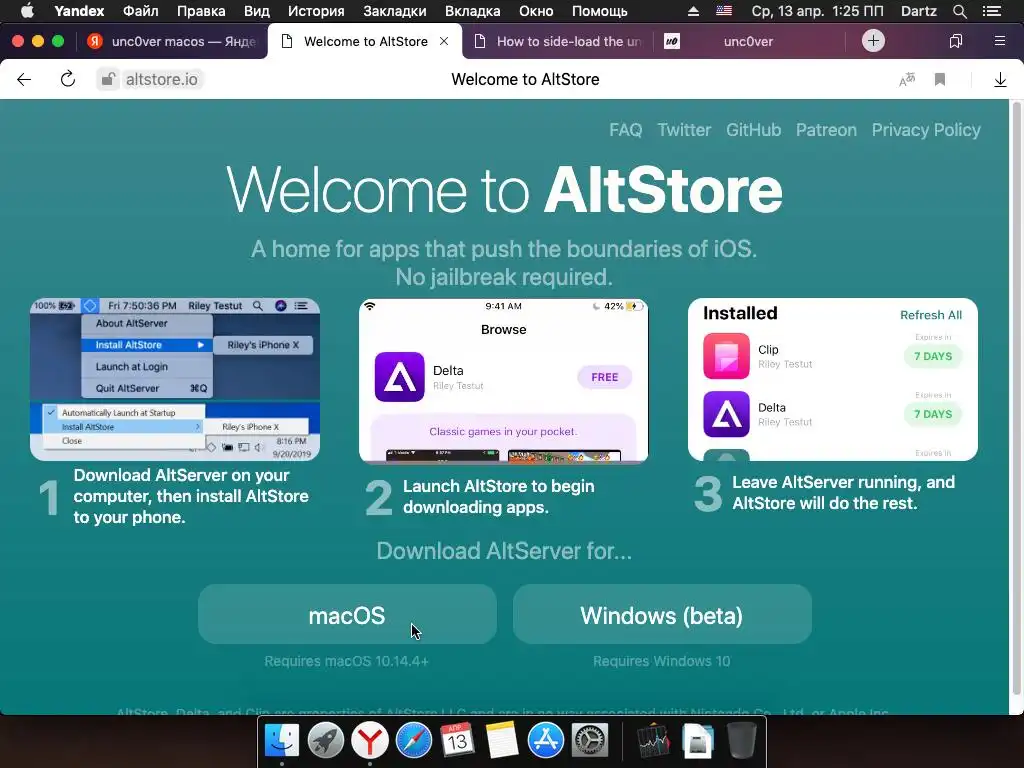Switch to the unc0ver tab
This screenshot has width=1024, height=768.
(748, 41)
